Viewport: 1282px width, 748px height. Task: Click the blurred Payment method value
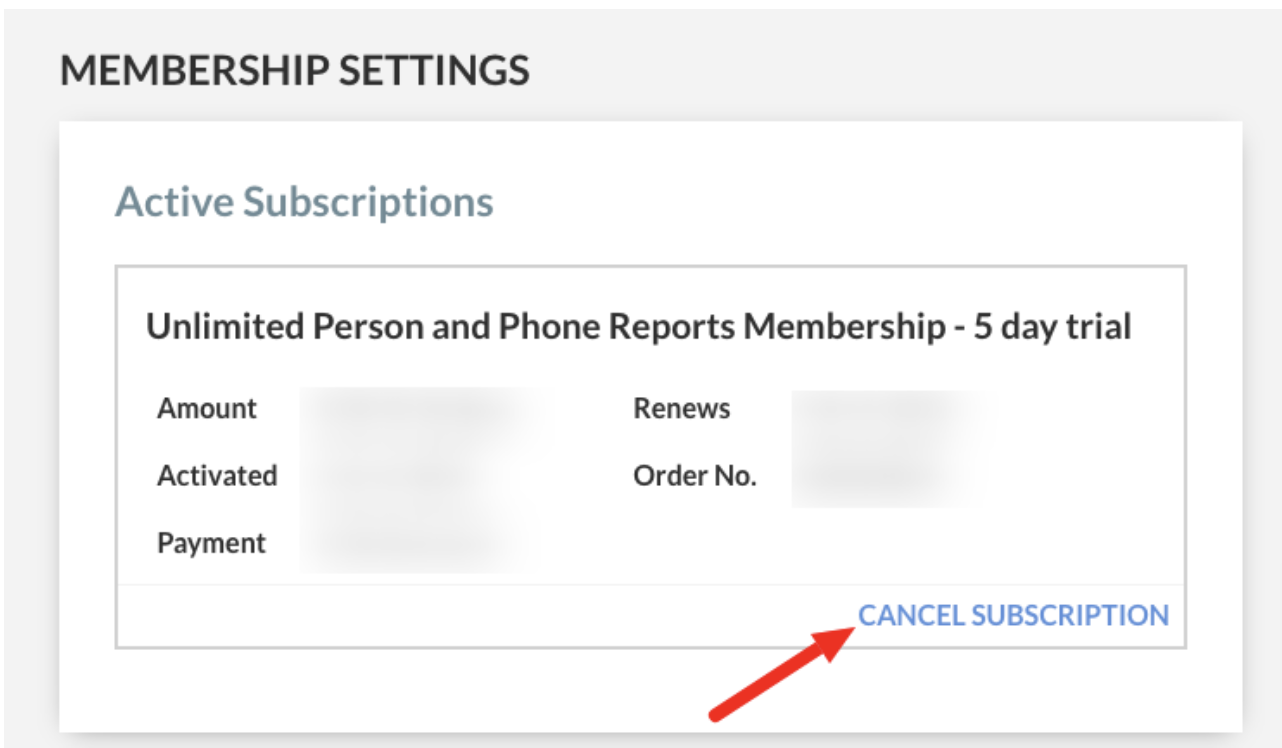click(x=410, y=543)
